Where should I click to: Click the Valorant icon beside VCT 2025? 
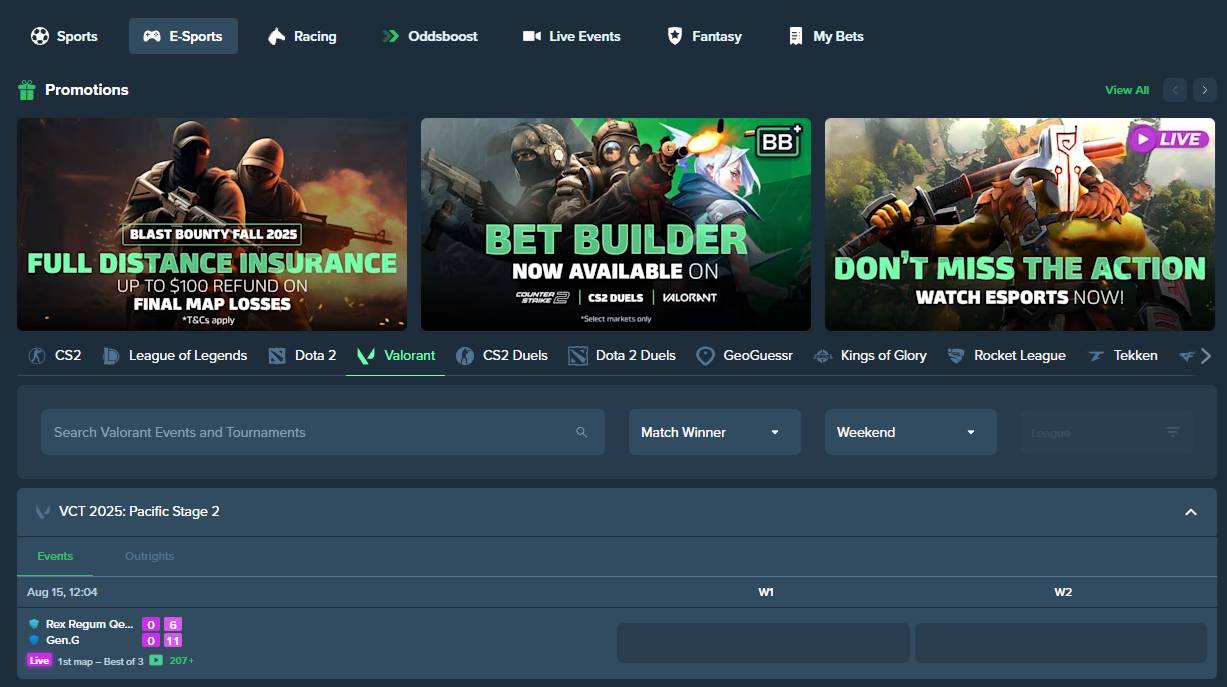43,512
